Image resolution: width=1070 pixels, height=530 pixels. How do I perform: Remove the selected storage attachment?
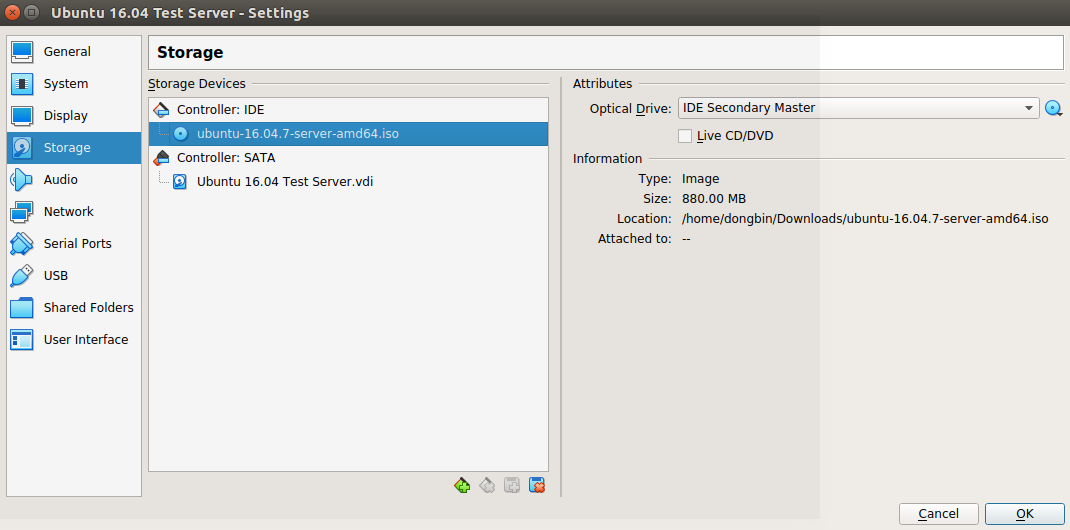(537, 486)
